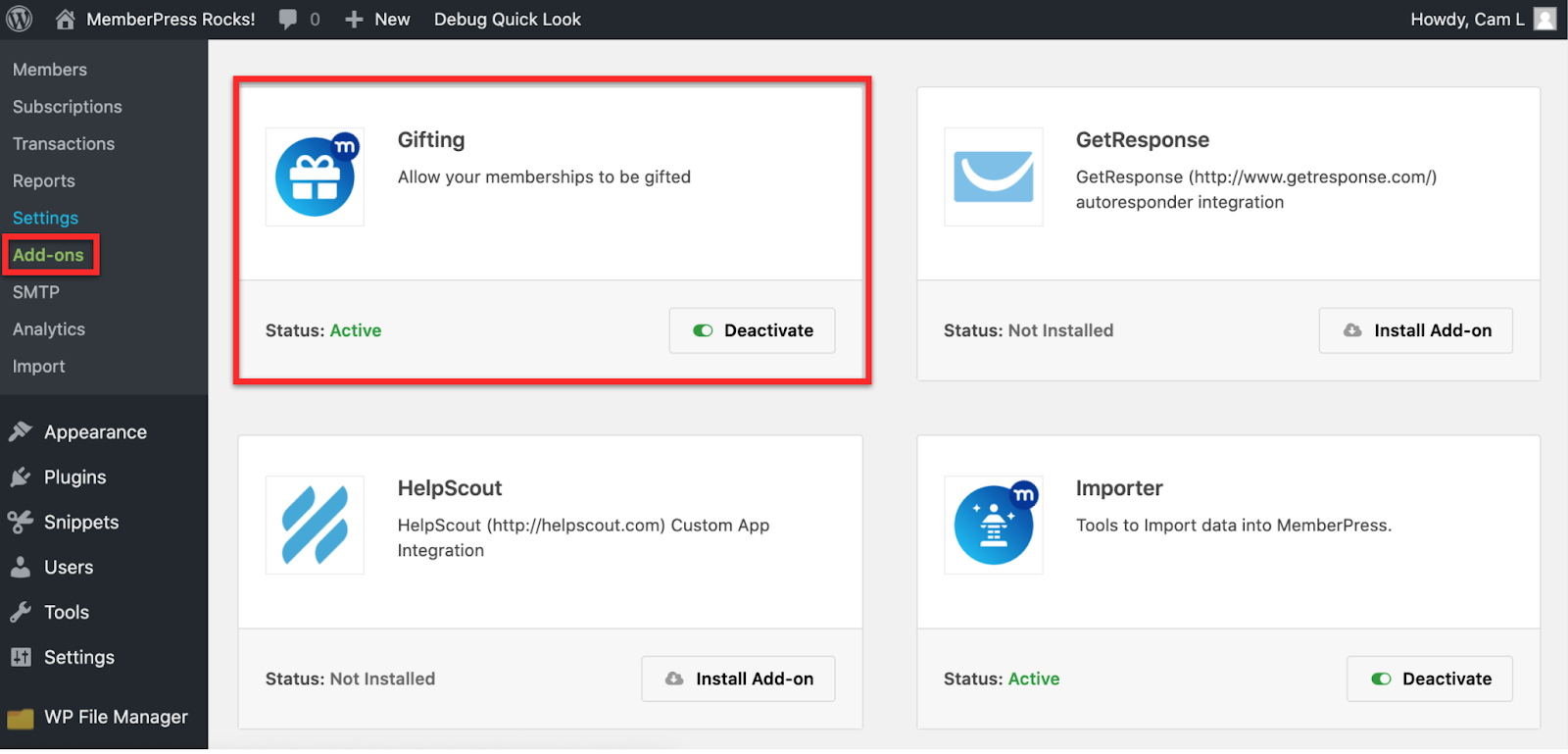Viewport: 1568px width, 754px height.
Task: Click the HelpScout add-on title
Action: click(450, 488)
